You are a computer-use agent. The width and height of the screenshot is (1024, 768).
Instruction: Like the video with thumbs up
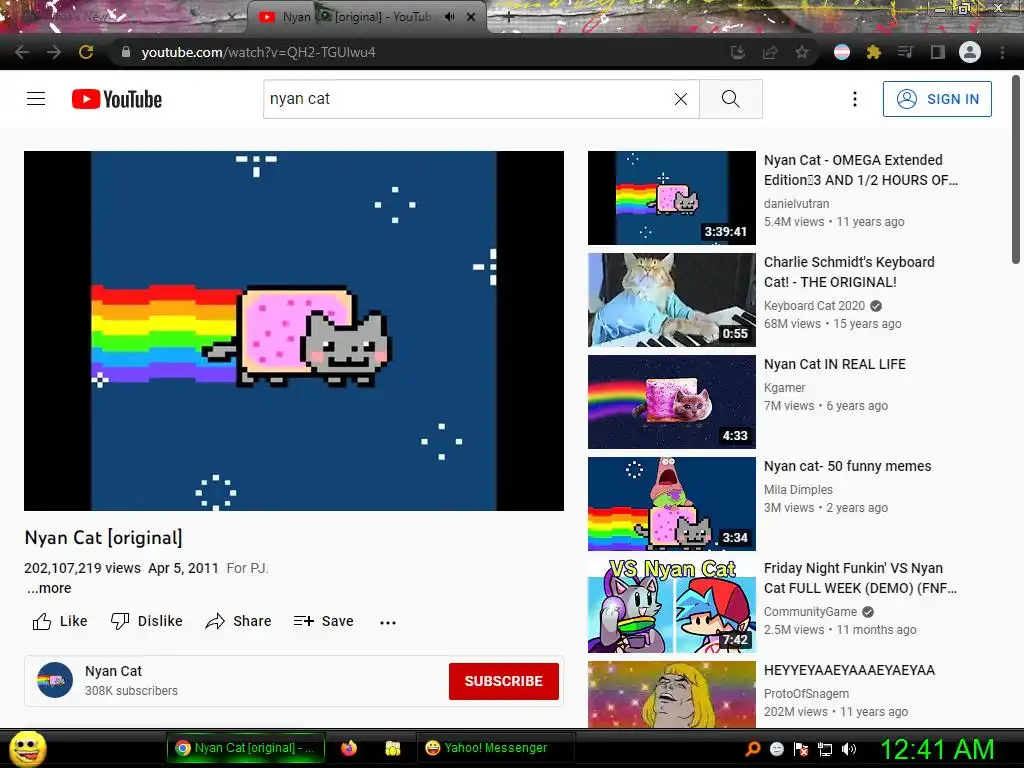click(59, 621)
